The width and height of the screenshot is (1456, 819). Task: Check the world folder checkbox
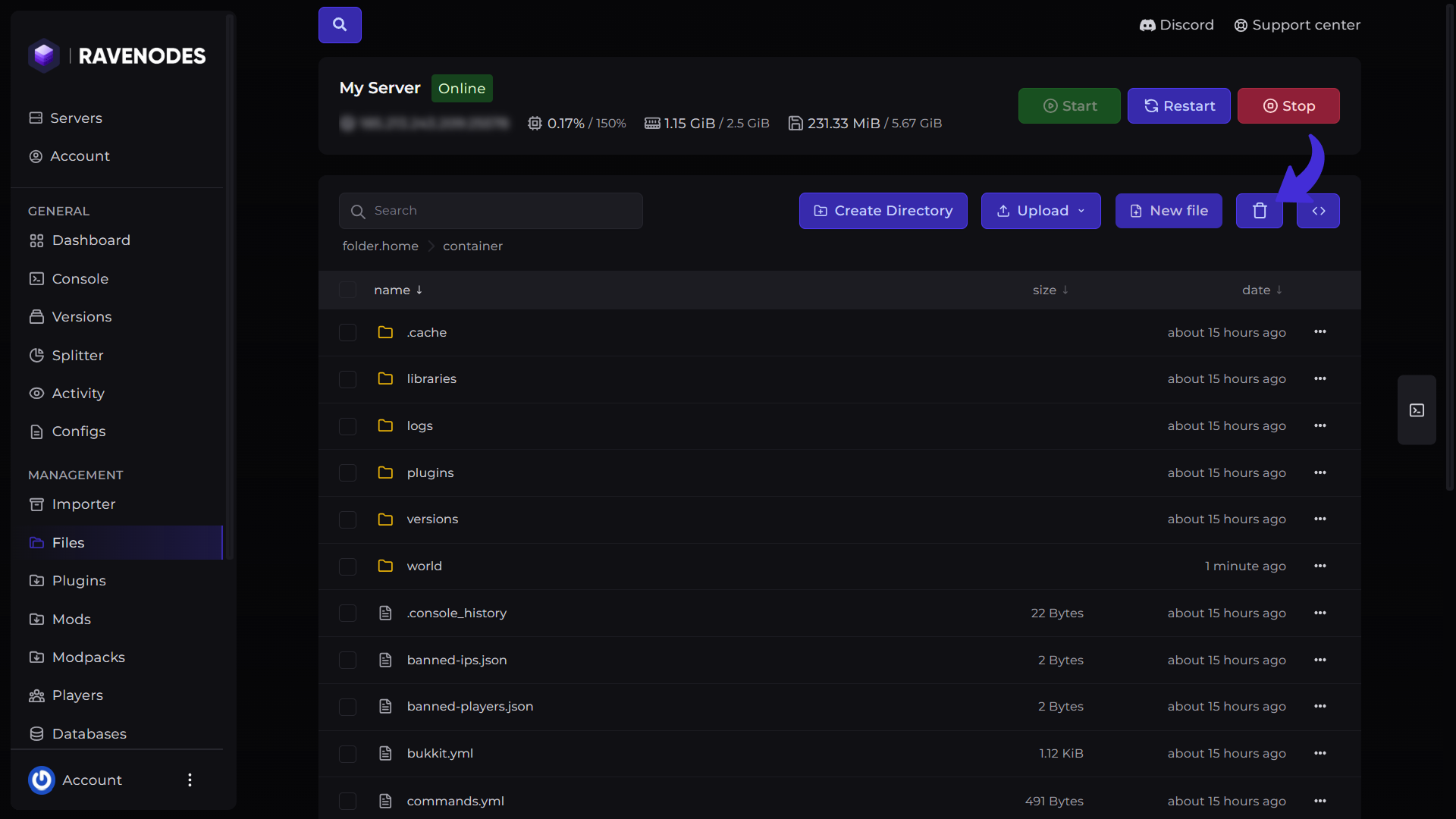click(x=347, y=566)
